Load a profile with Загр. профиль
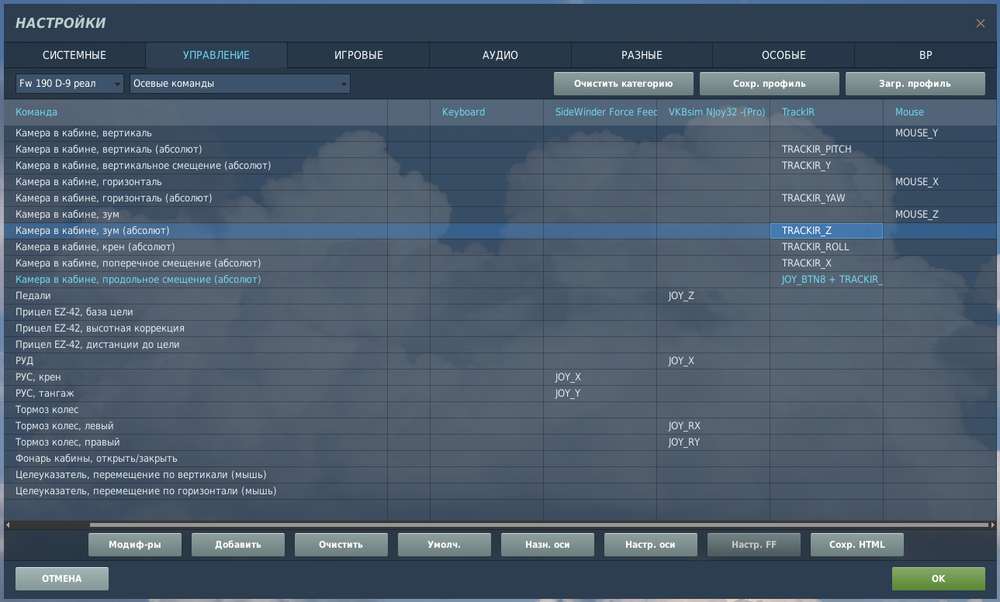The image size is (1000, 602). [x=915, y=84]
